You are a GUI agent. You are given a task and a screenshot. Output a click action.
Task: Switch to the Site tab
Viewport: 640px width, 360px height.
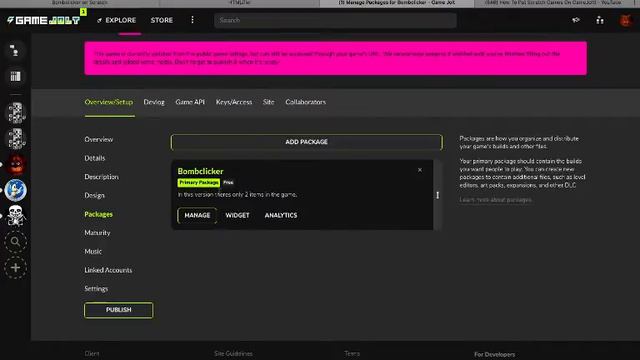coord(269,102)
